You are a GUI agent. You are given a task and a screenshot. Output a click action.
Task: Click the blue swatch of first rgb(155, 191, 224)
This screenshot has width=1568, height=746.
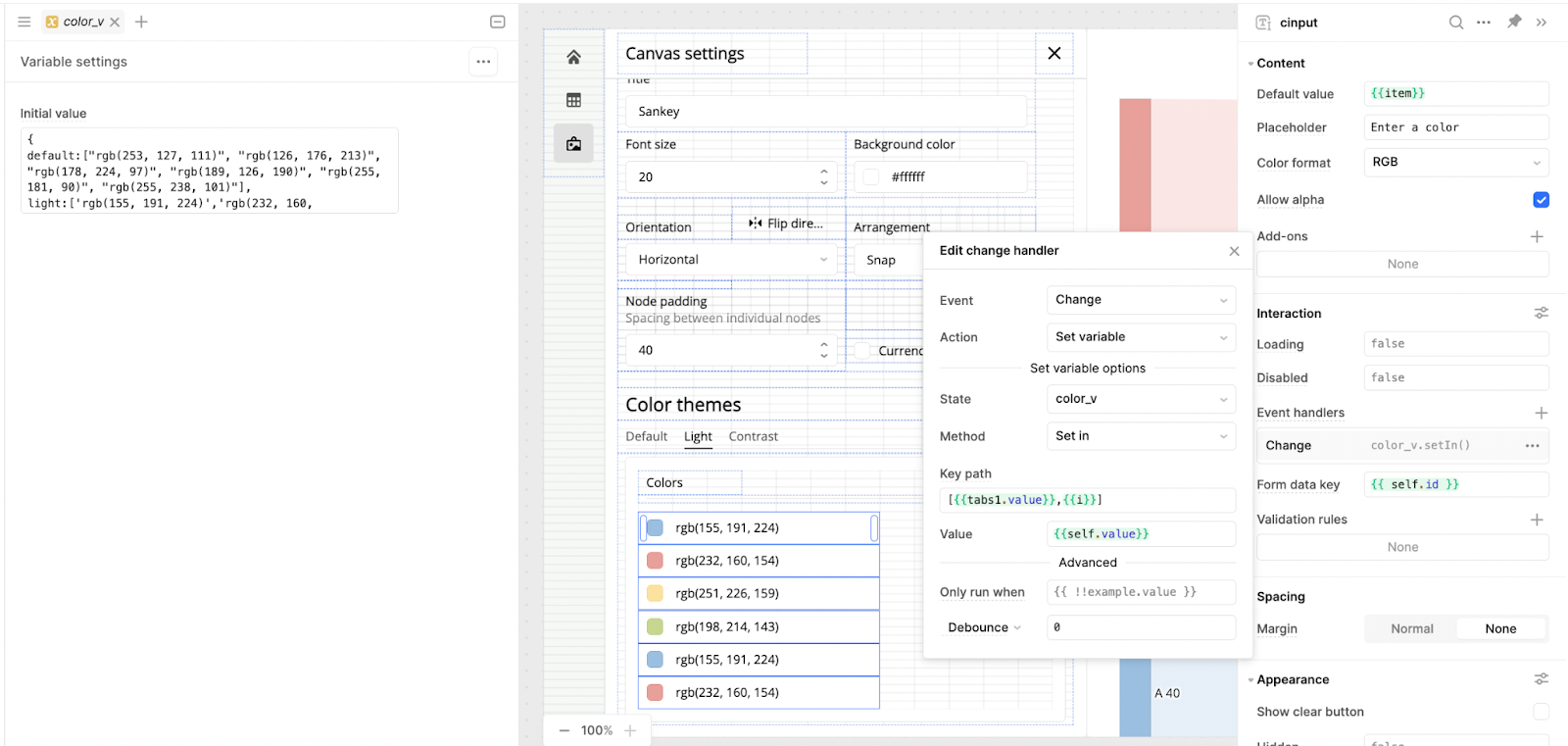(655, 528)
